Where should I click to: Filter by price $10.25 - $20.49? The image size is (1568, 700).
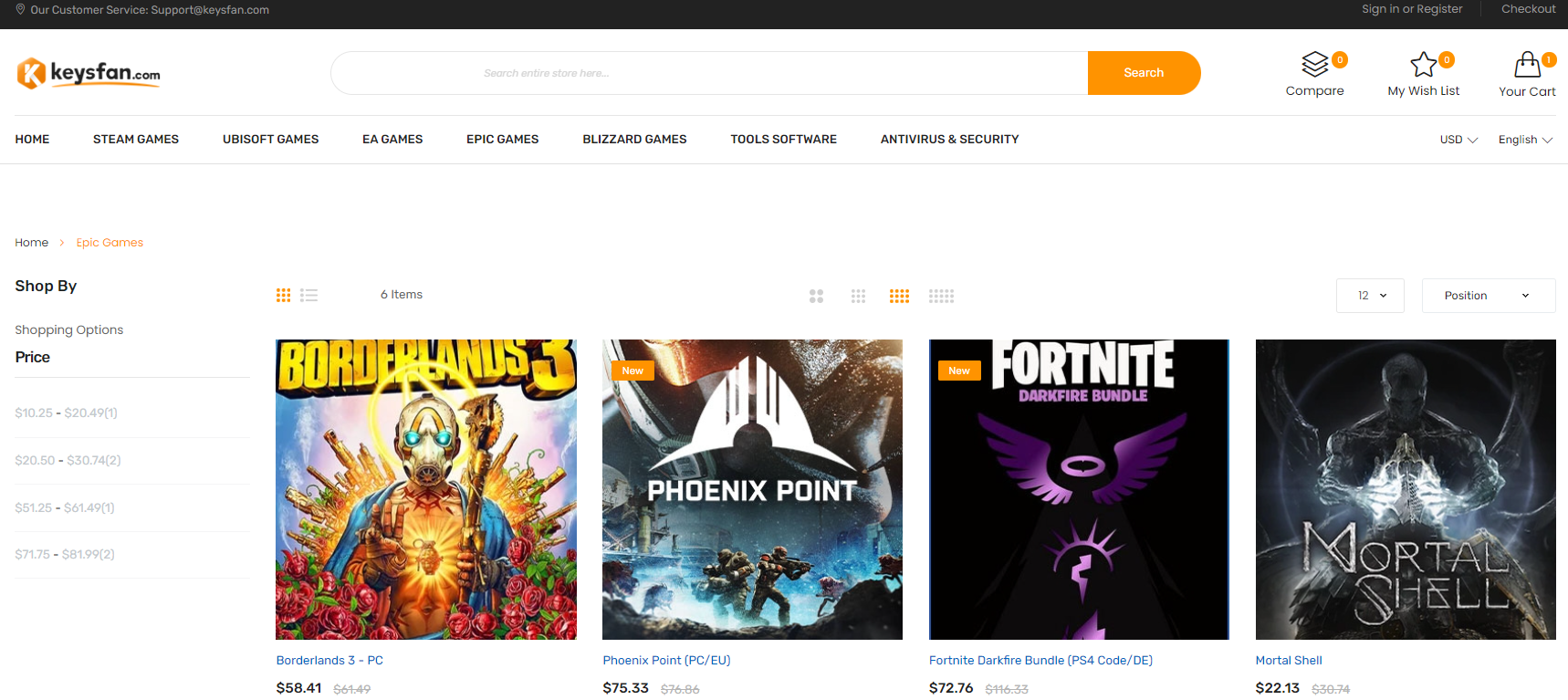[x=66, y=413]
